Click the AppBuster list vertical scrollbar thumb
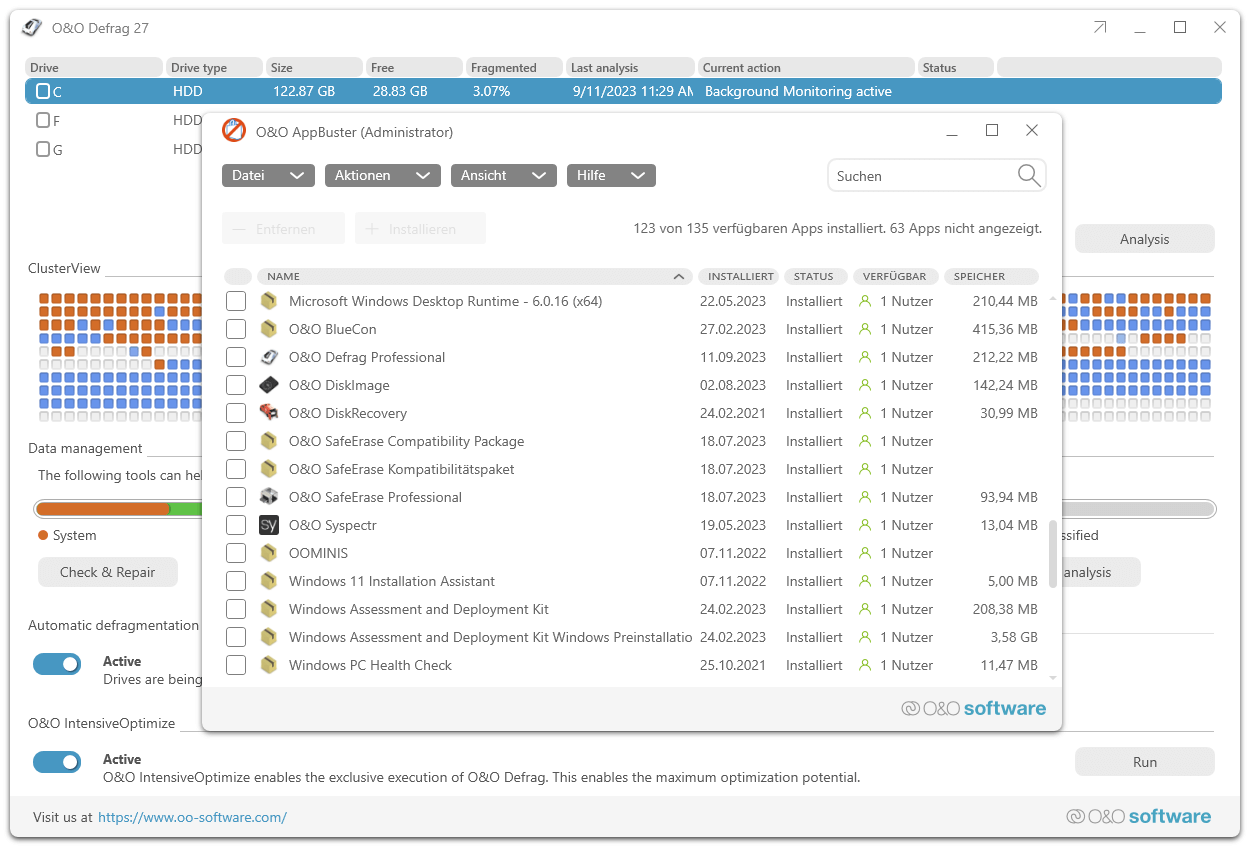1250x847 pixels. coord(1053,553)
